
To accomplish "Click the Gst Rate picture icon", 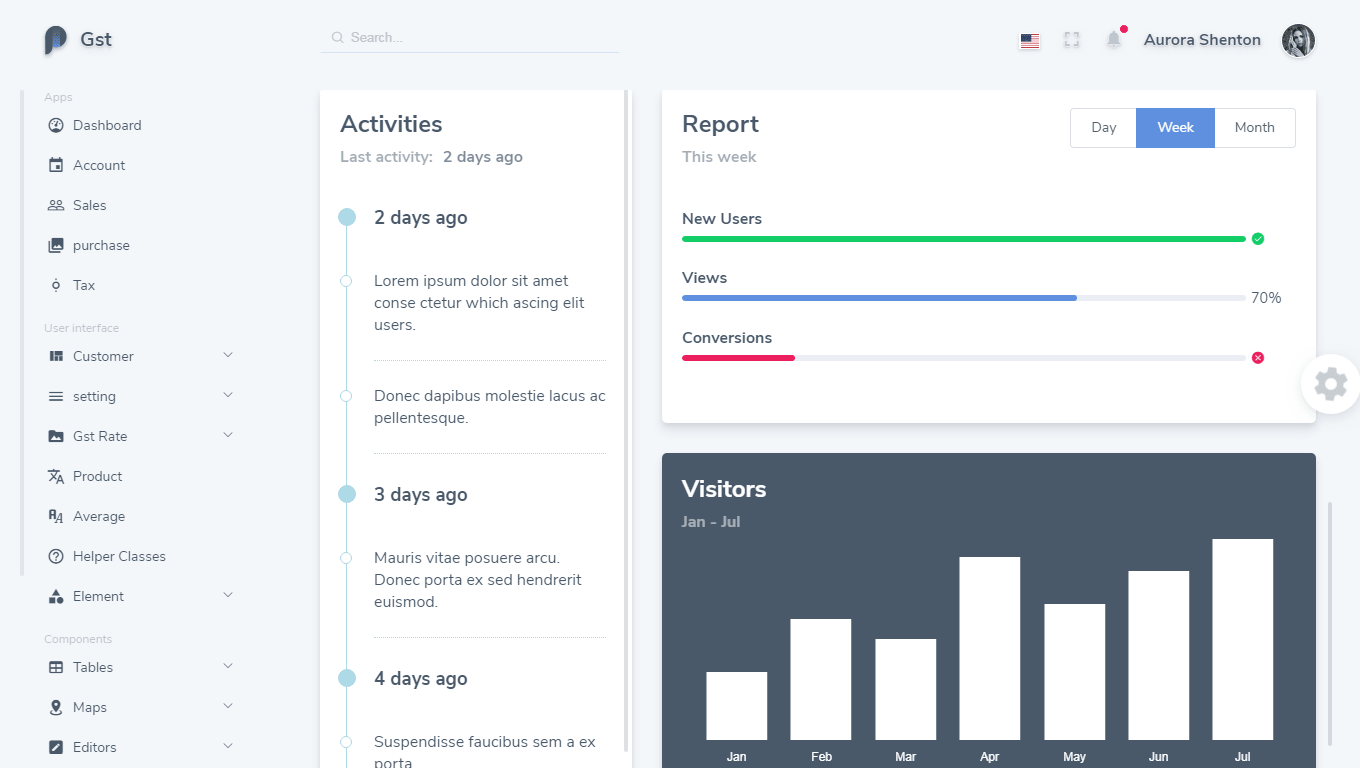I will click(56, 436).
